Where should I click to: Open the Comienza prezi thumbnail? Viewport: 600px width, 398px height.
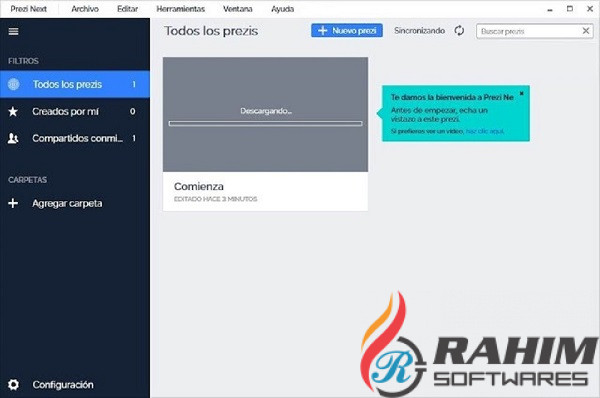click(266, 114)
